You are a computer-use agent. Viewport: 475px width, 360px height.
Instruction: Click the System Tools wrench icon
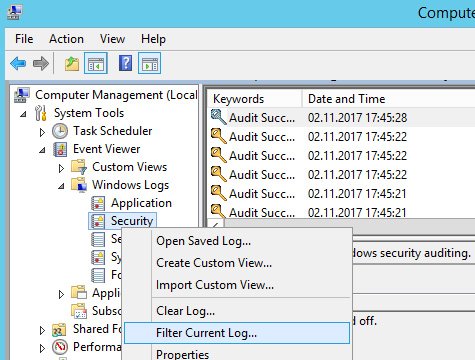pos(41,113)
